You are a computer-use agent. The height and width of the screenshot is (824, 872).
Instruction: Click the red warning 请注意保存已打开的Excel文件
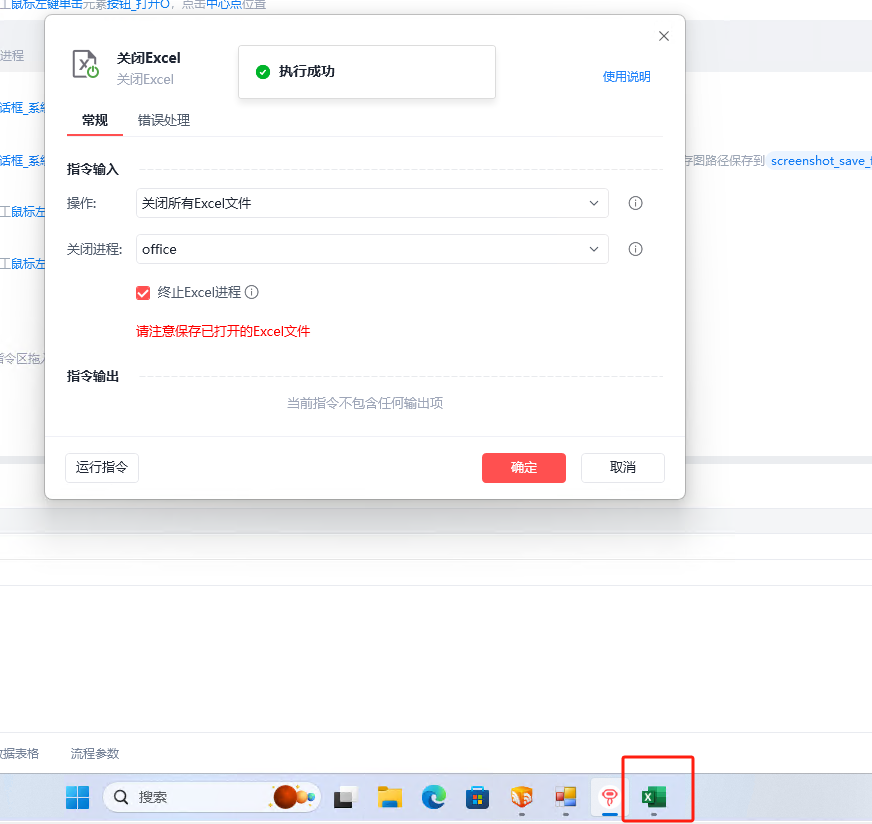223,331
